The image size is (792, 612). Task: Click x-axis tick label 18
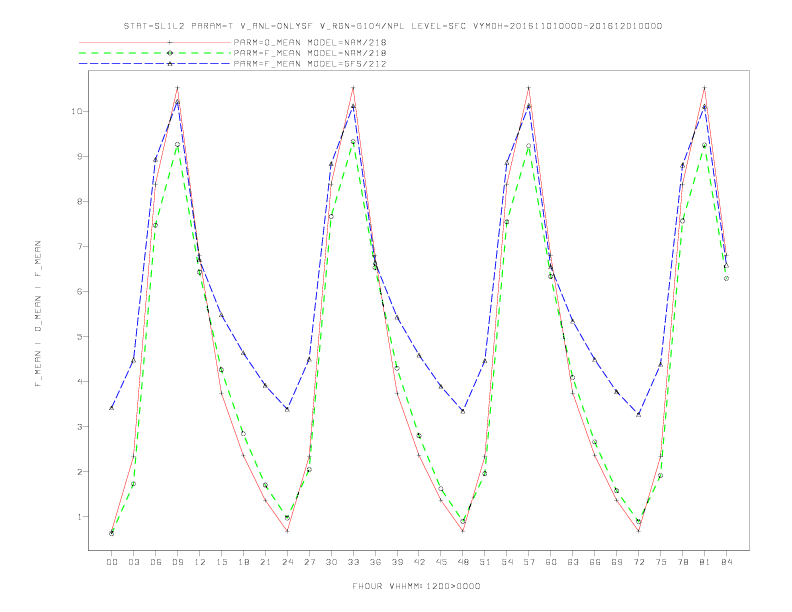(243, 562)
